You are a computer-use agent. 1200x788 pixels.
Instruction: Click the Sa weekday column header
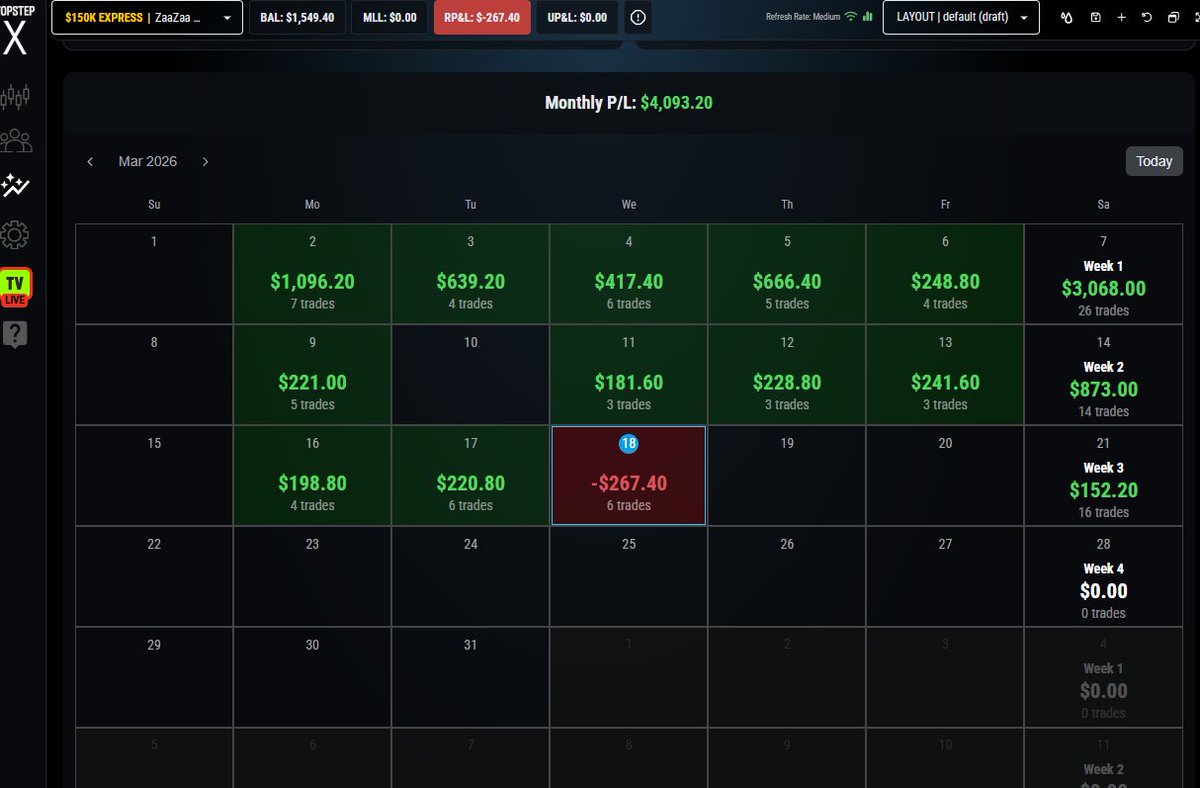pos(1103,204)
